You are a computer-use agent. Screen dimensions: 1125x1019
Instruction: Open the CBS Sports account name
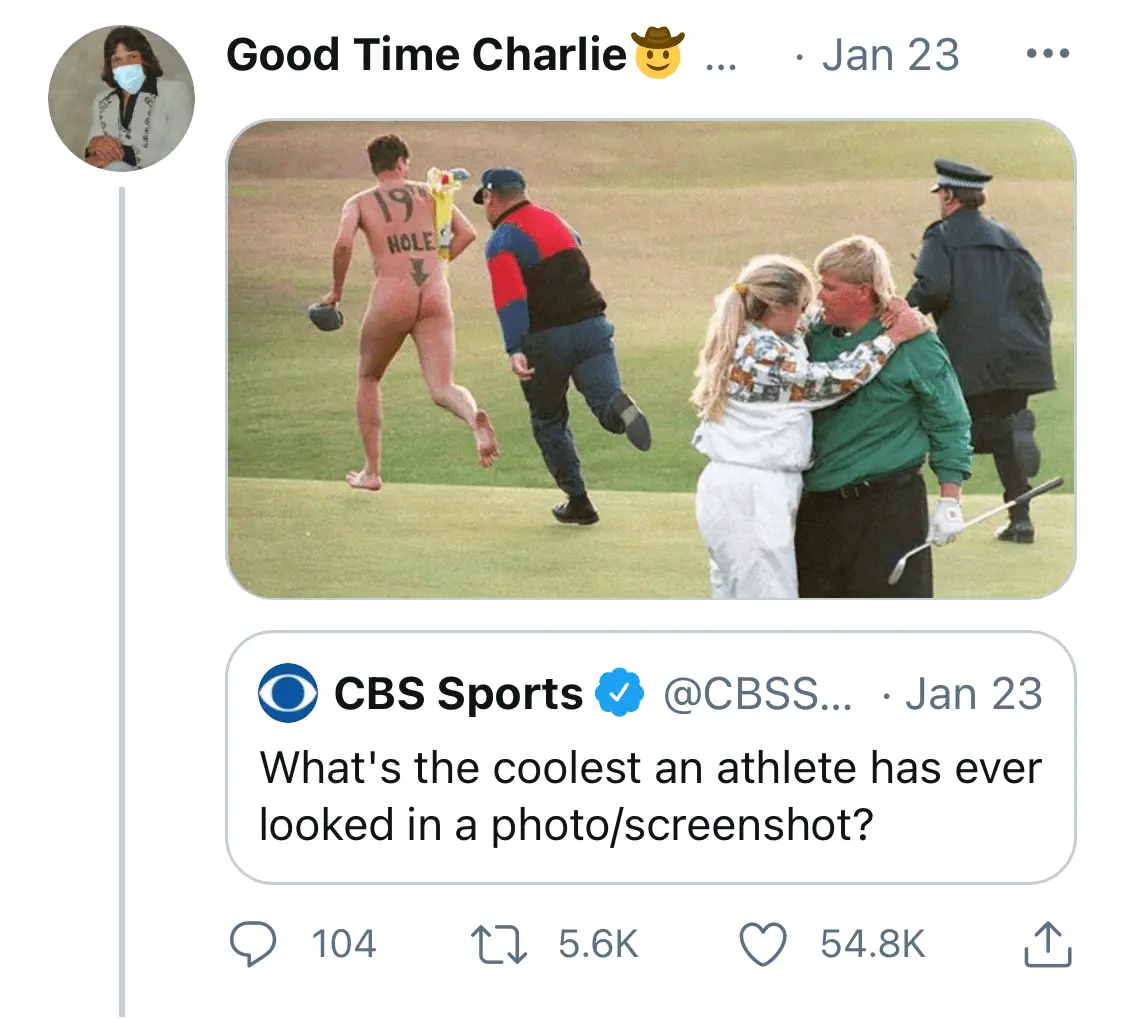[458, 694]
